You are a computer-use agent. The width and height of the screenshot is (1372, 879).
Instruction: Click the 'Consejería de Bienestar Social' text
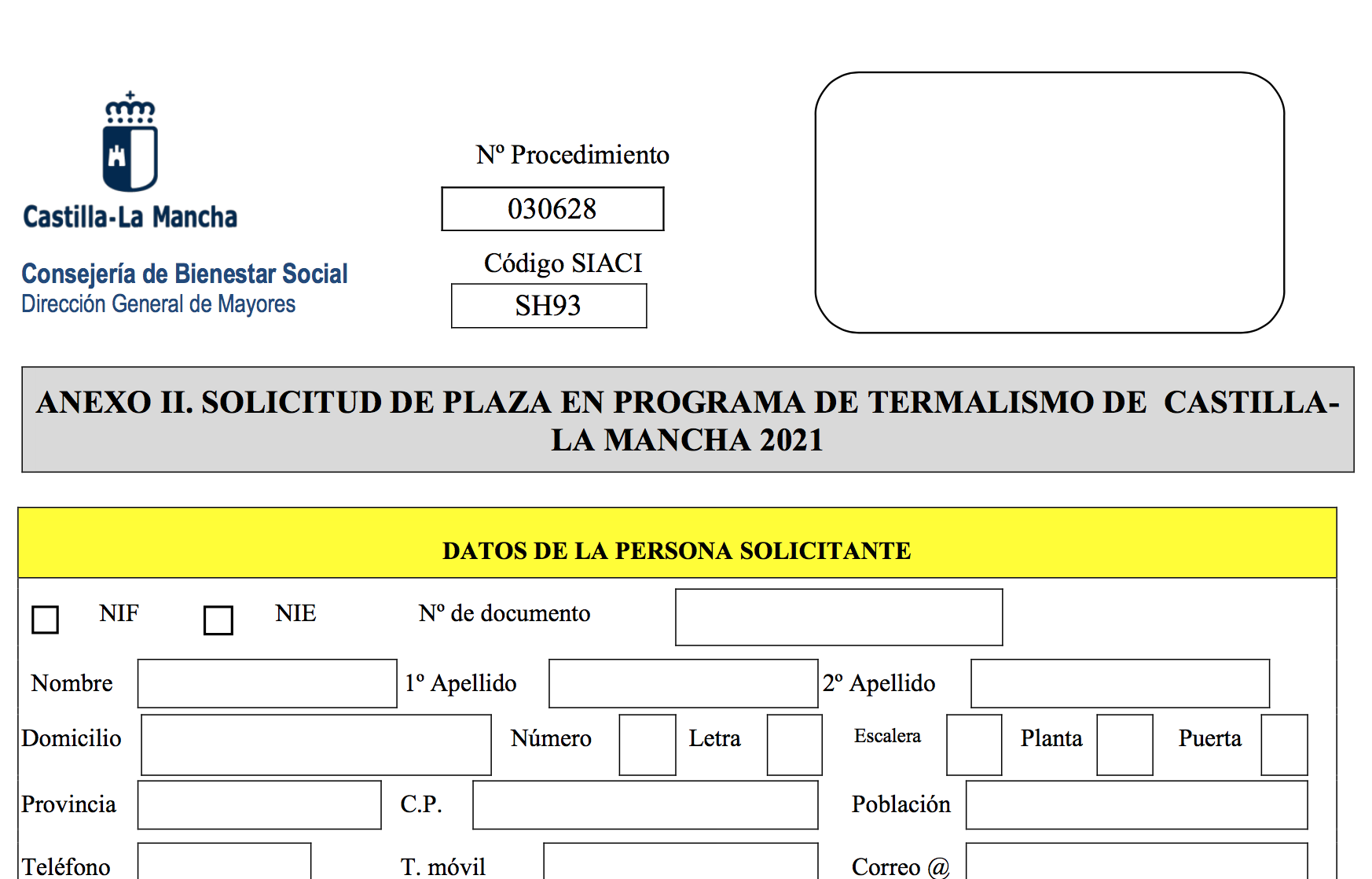[x=185, y=274]
